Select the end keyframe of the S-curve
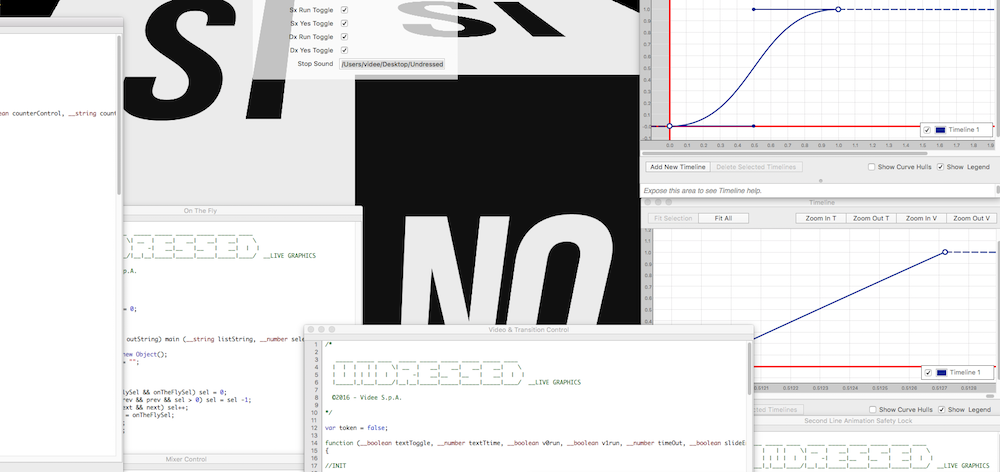Image resolution: width=1000 pixels, height=472 pixels. 838,9
